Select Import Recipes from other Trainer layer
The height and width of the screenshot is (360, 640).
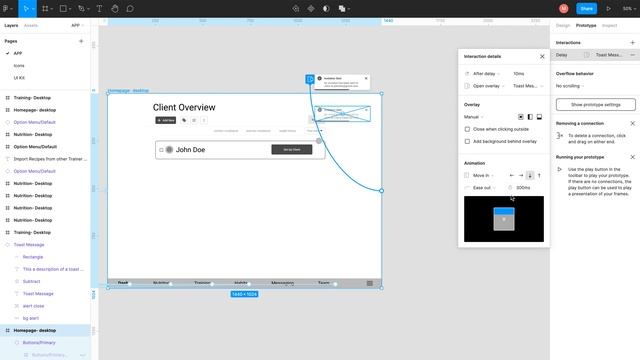pos(50,159)
